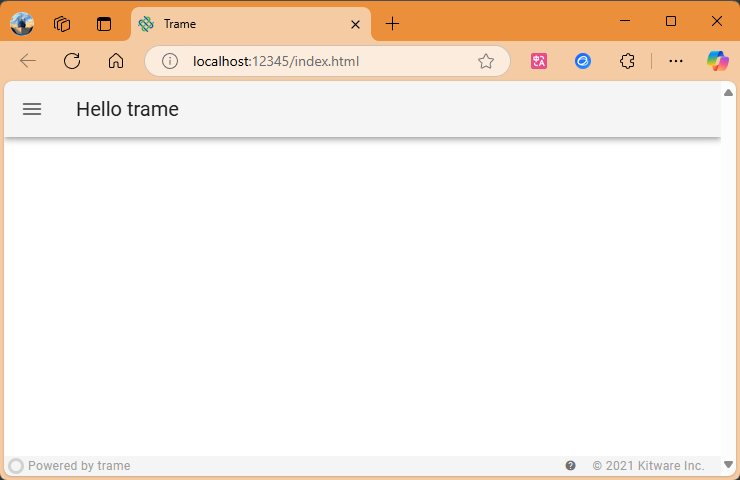Click the blue circular extension icon

(583, 61)
